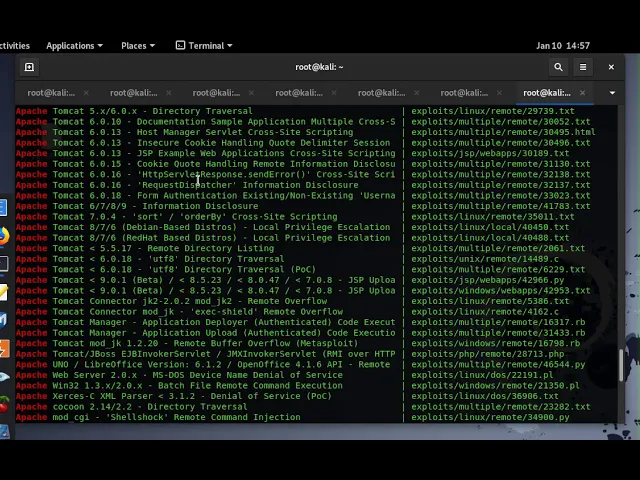Click exploits/windows/webapps/42953.txt path
Screen dimensions: 640x480
click(501, 291)
